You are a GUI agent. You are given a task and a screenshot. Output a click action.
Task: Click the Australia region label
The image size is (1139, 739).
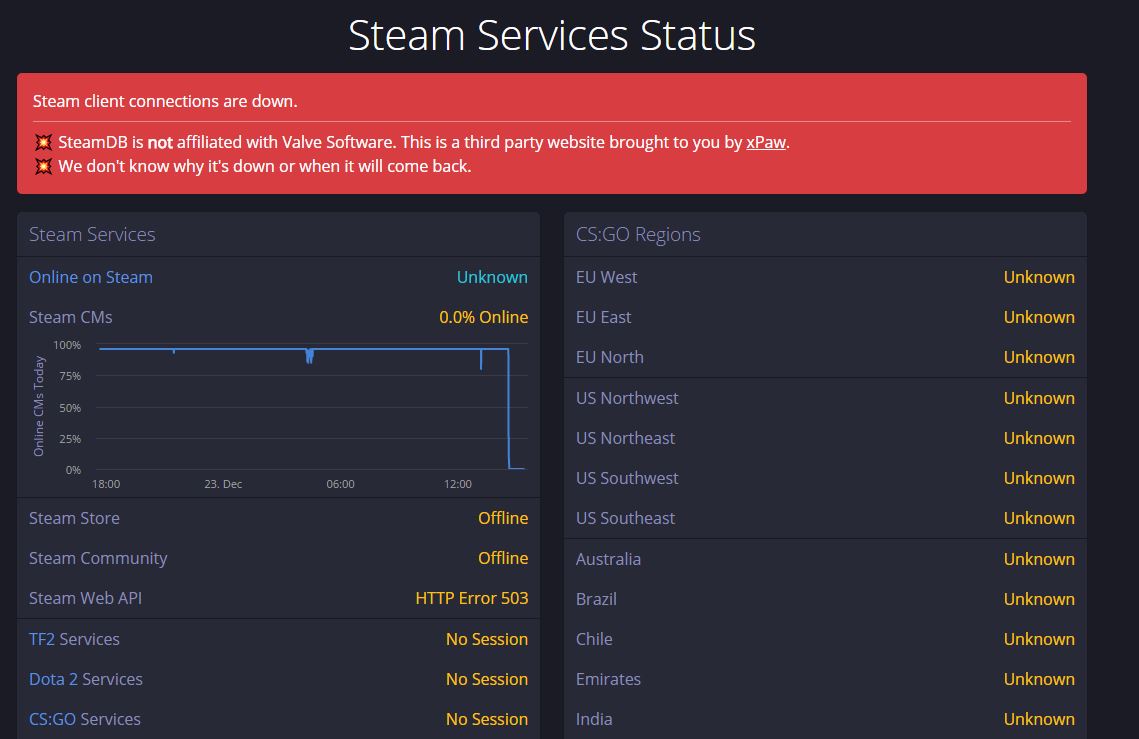[x=608, y=560]
